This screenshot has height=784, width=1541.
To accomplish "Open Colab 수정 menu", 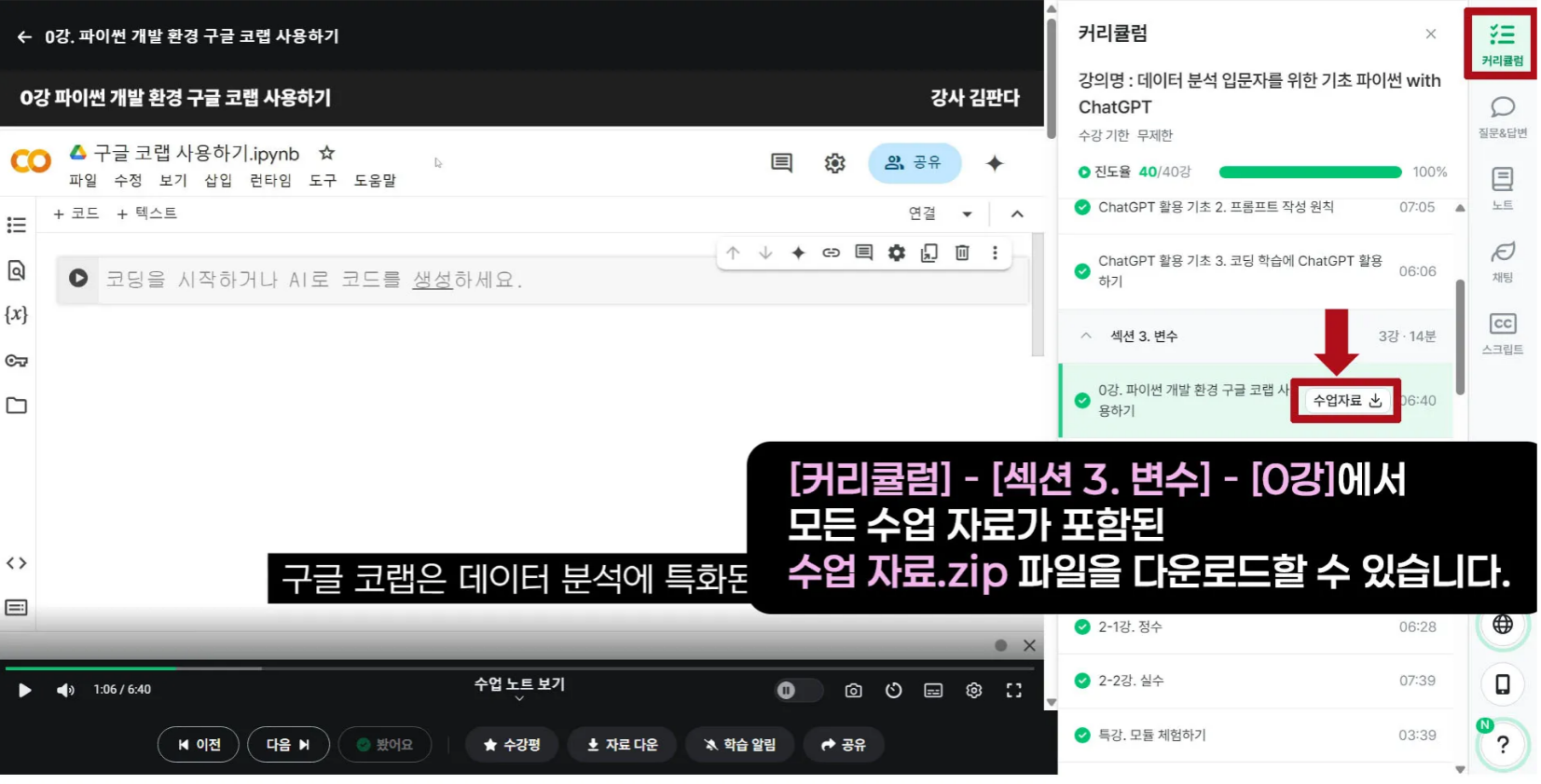I will tap(128, 181).
